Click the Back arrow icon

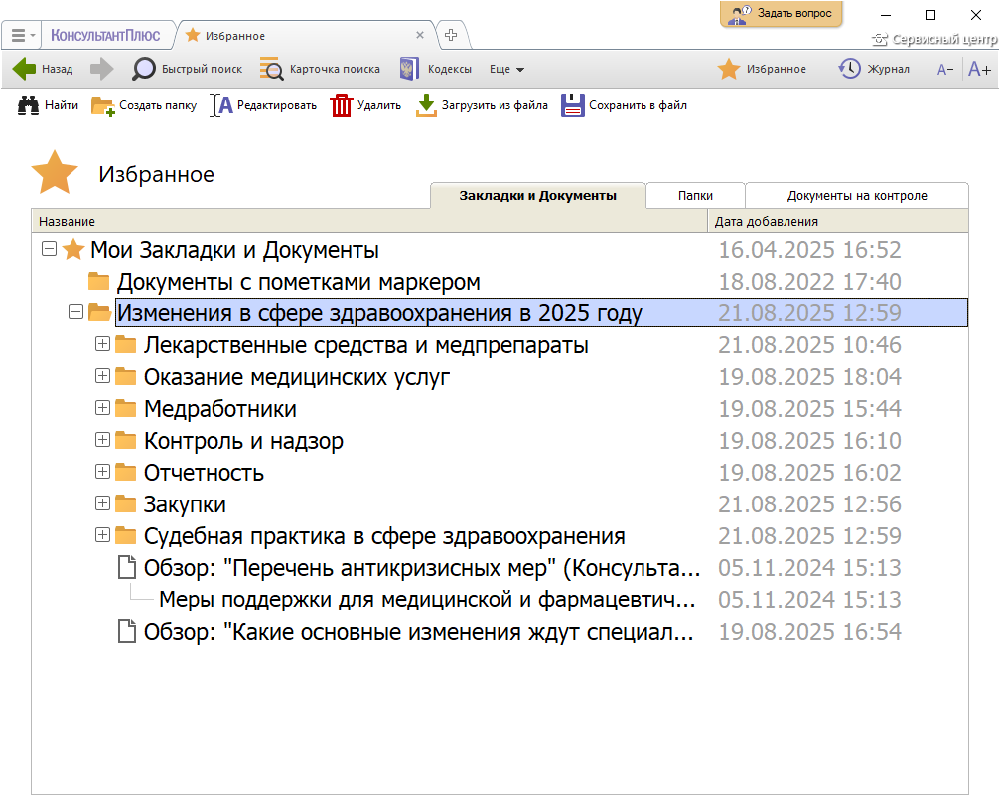[x=25, y=69]
